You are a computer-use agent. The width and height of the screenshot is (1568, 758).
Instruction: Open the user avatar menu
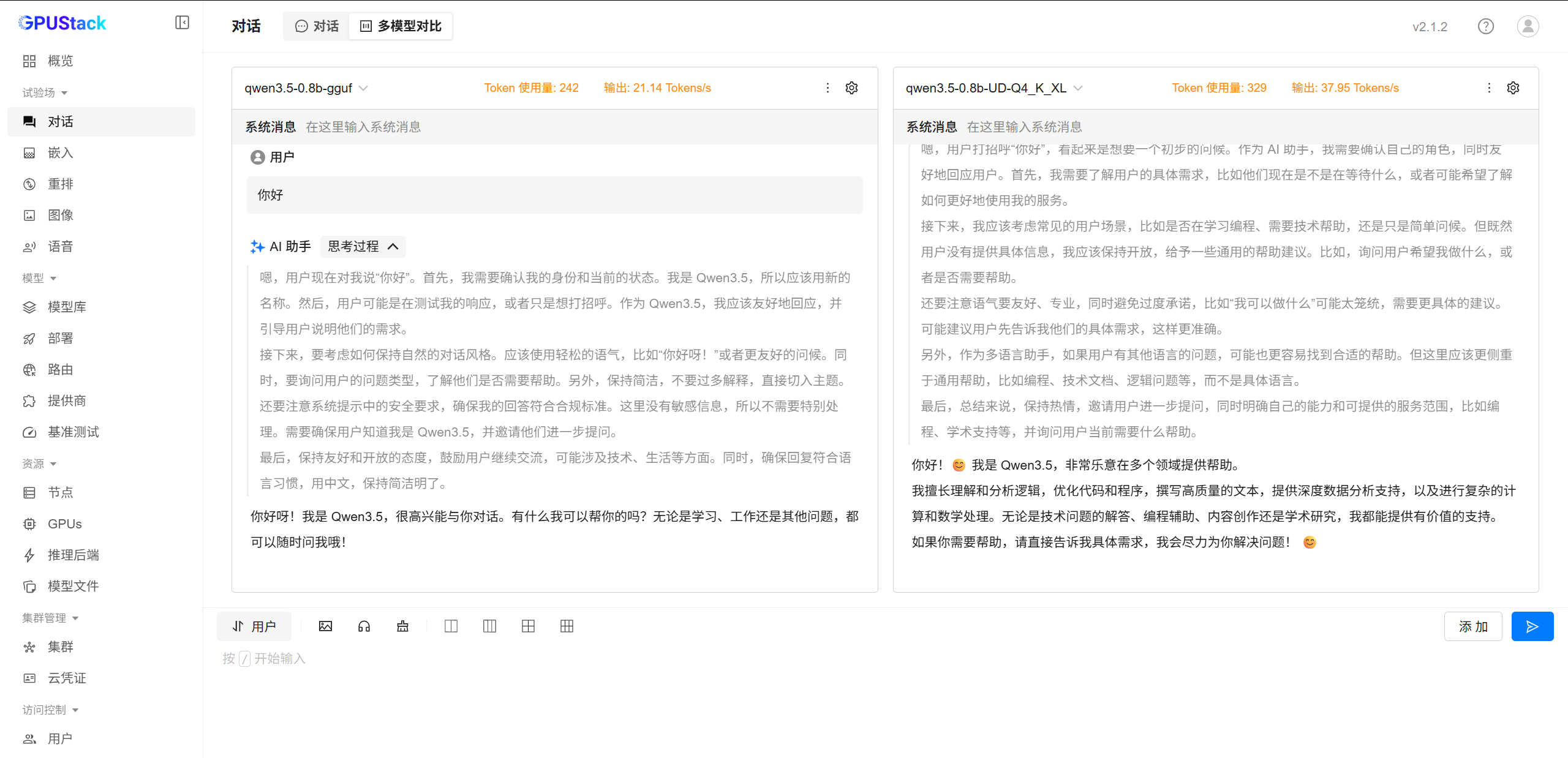tap(1528, 26)
